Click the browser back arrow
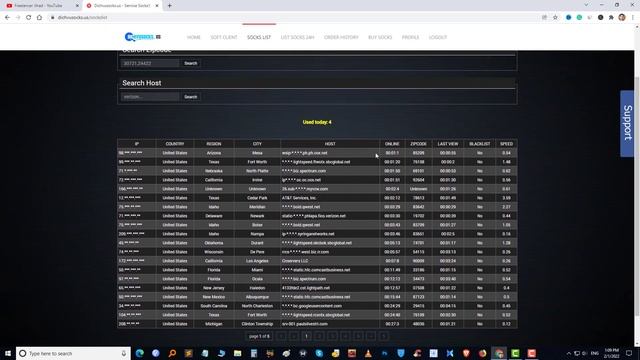Viewport: 640px width, 360px height. pos(7,18)
